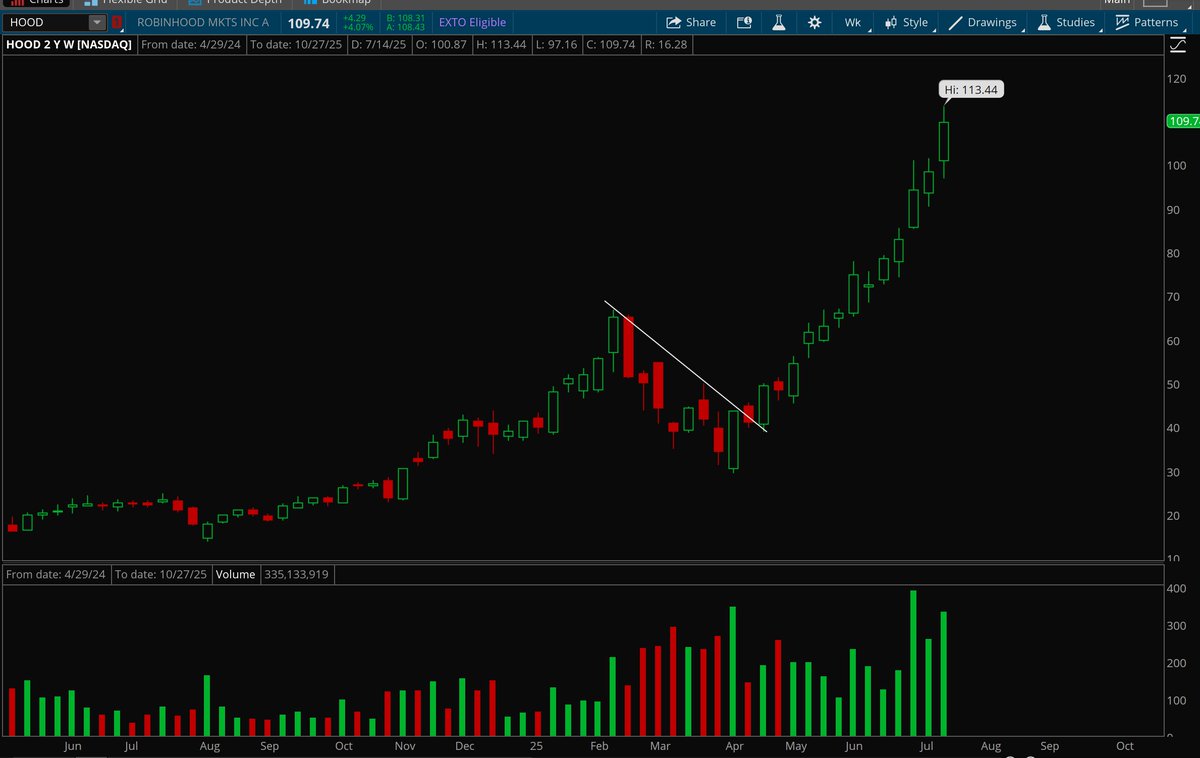Open the flask icon next to the gear
The height and width of the screenshot is (758, 1200).
click(778, 22)
